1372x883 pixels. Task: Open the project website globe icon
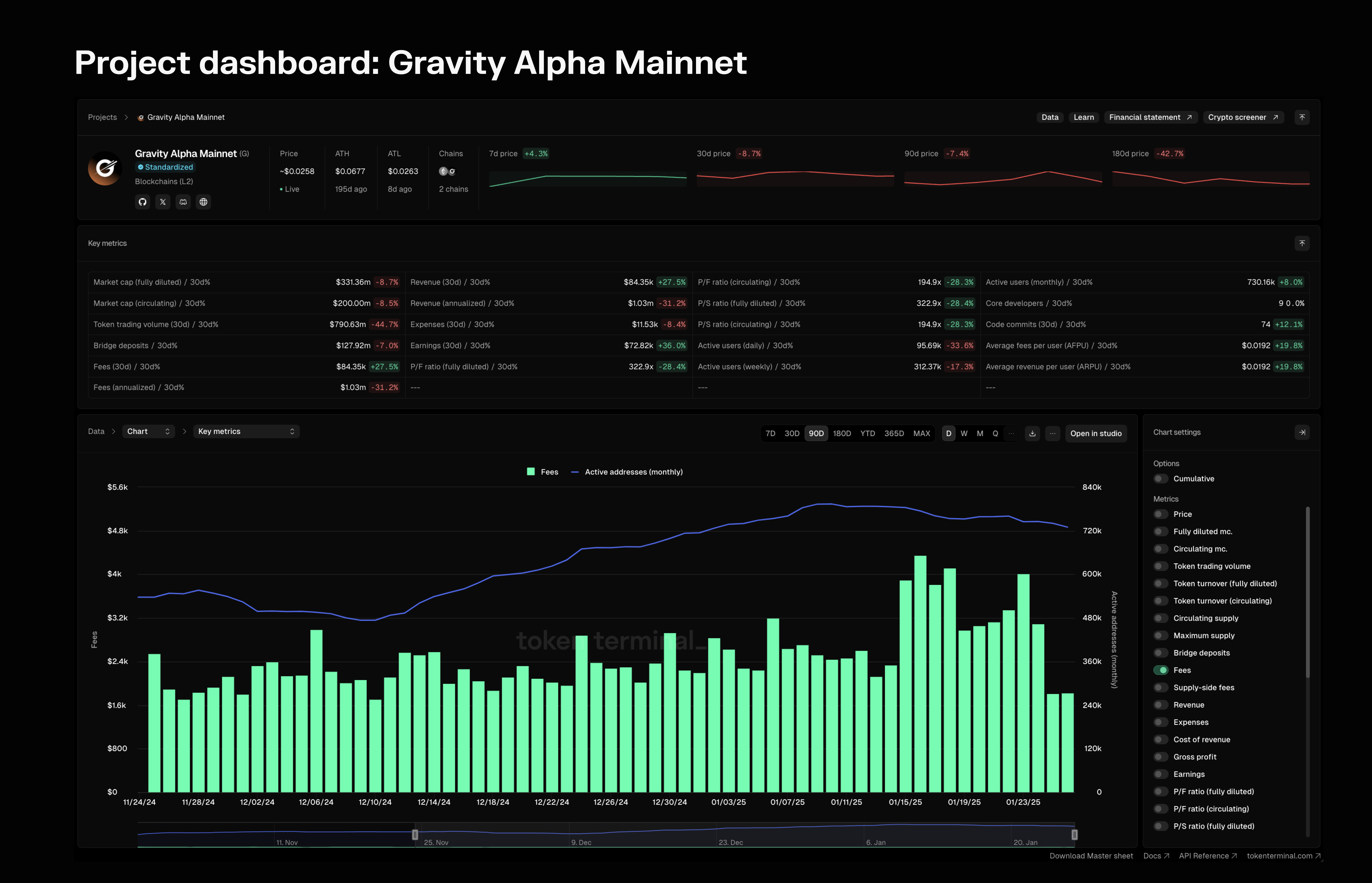click(x=203, y=202)
